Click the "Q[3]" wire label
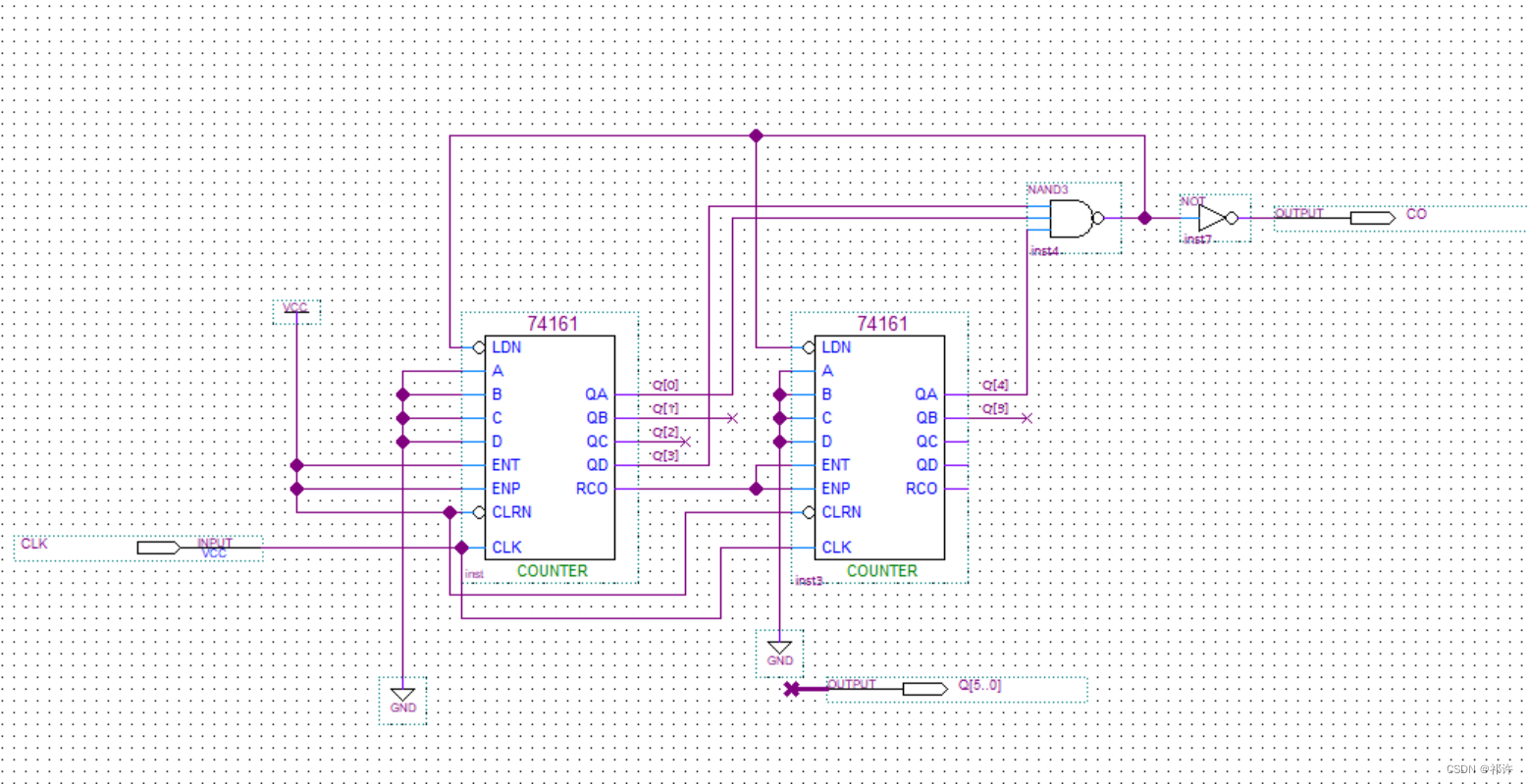The width and height of the screenshot is (1528, 784). click(x=665, y=455)
